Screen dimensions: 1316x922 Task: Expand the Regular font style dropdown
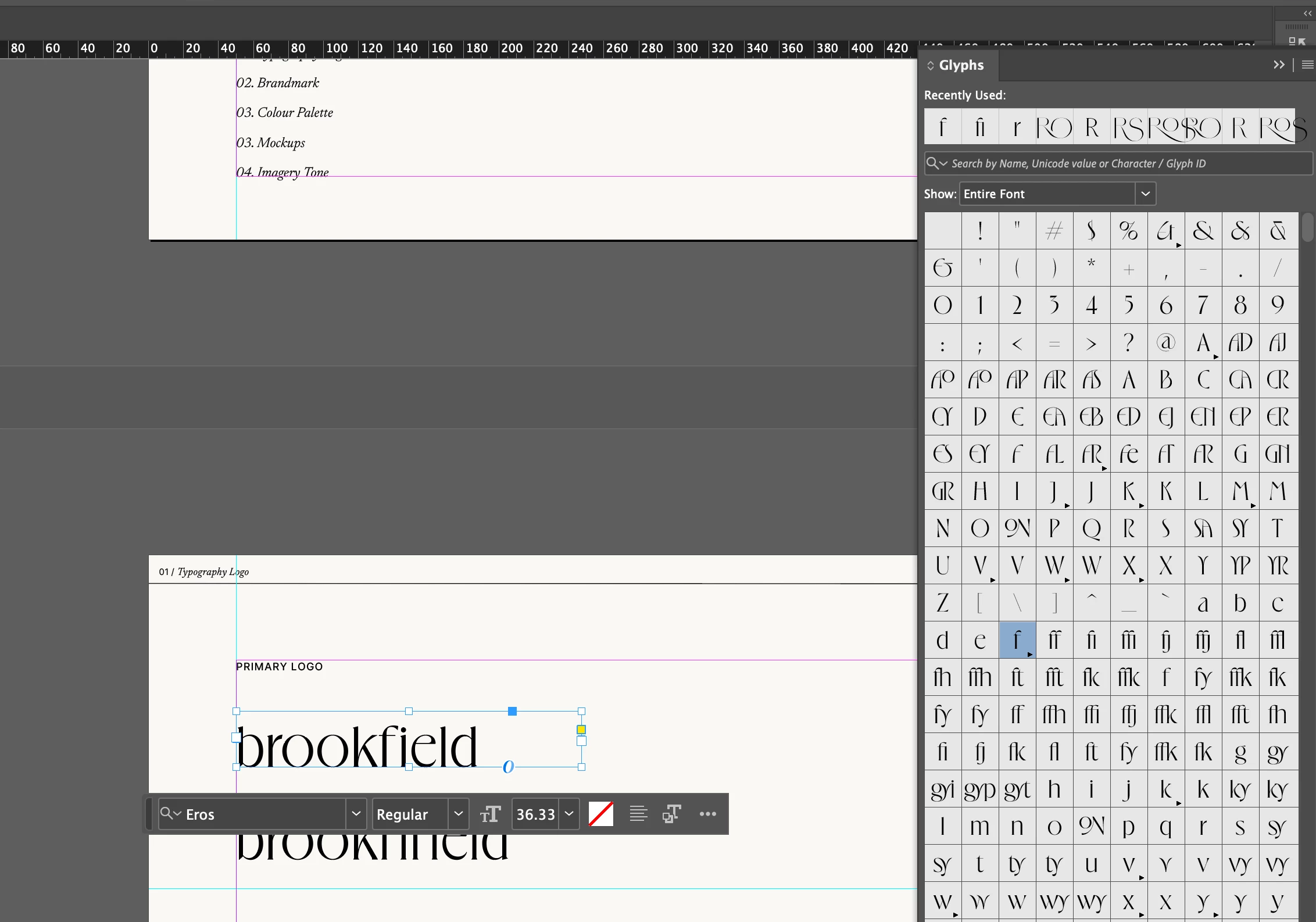[x=458, y=814]
